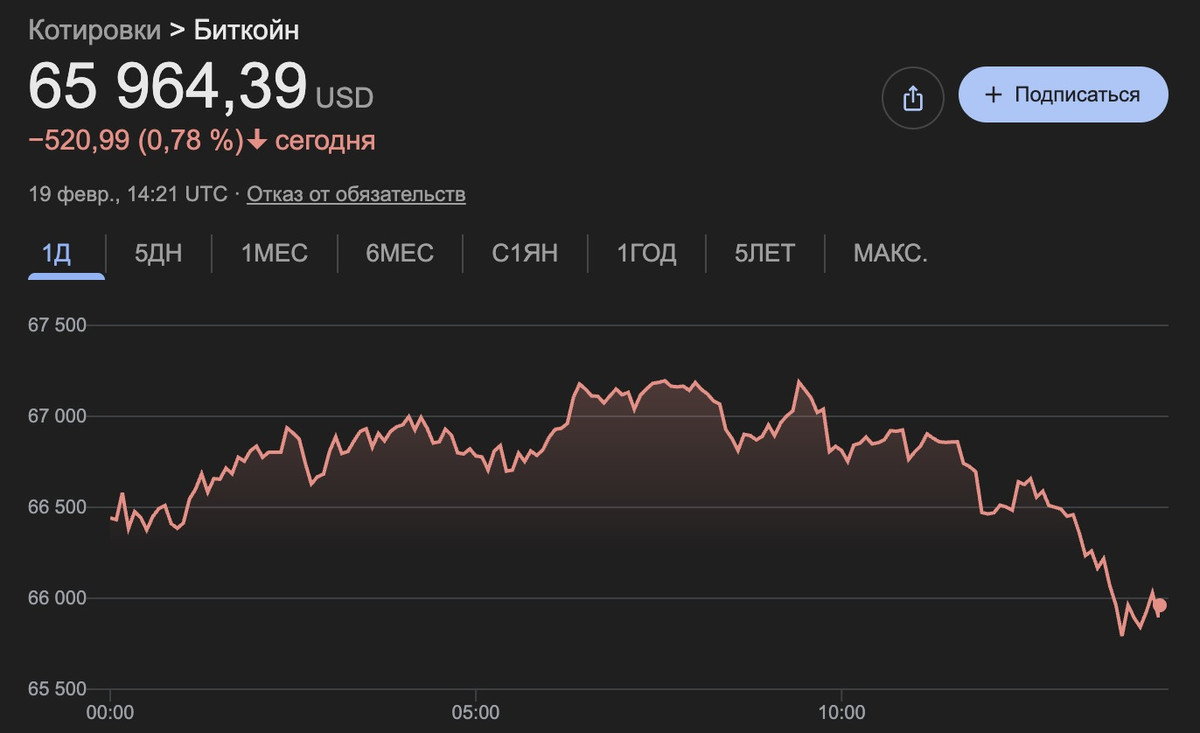Click the 10:00 time axis label

842,713
